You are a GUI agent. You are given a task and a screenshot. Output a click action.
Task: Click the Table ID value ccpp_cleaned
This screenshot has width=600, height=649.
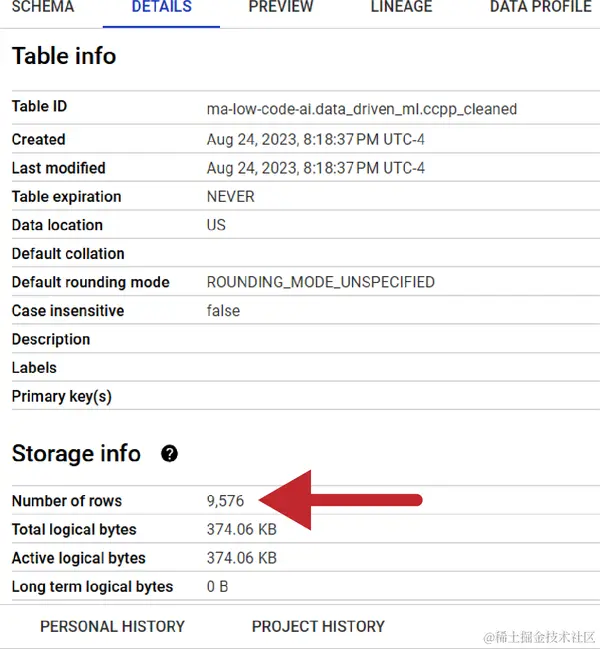coord(361,108)
